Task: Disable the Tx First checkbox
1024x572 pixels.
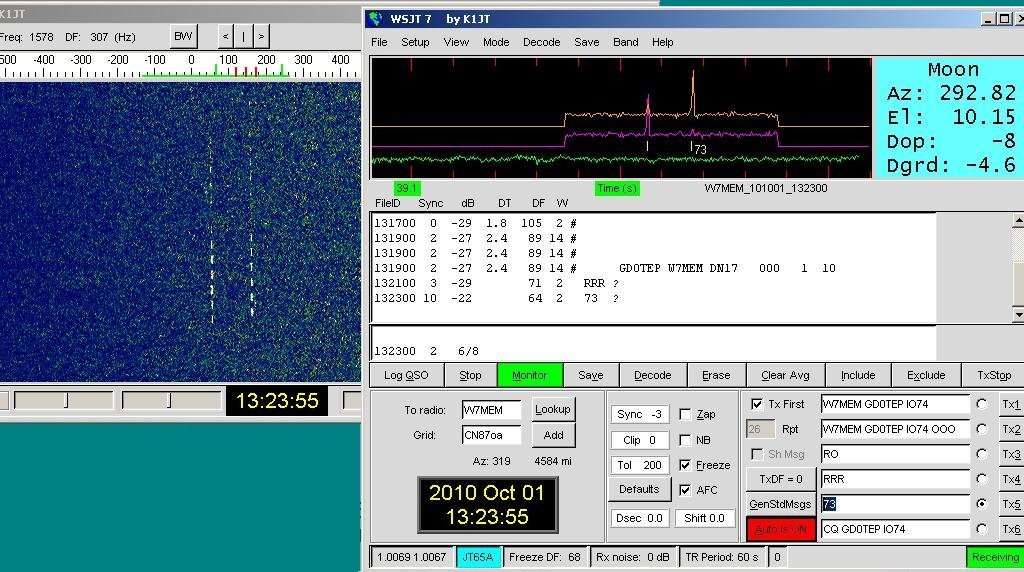Action: (x=757, y=404)
